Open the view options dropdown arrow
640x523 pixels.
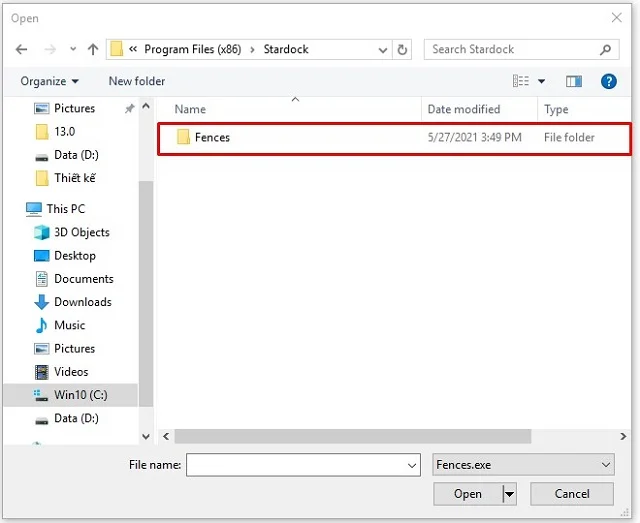pyautogui.click(x=542, y=81)
